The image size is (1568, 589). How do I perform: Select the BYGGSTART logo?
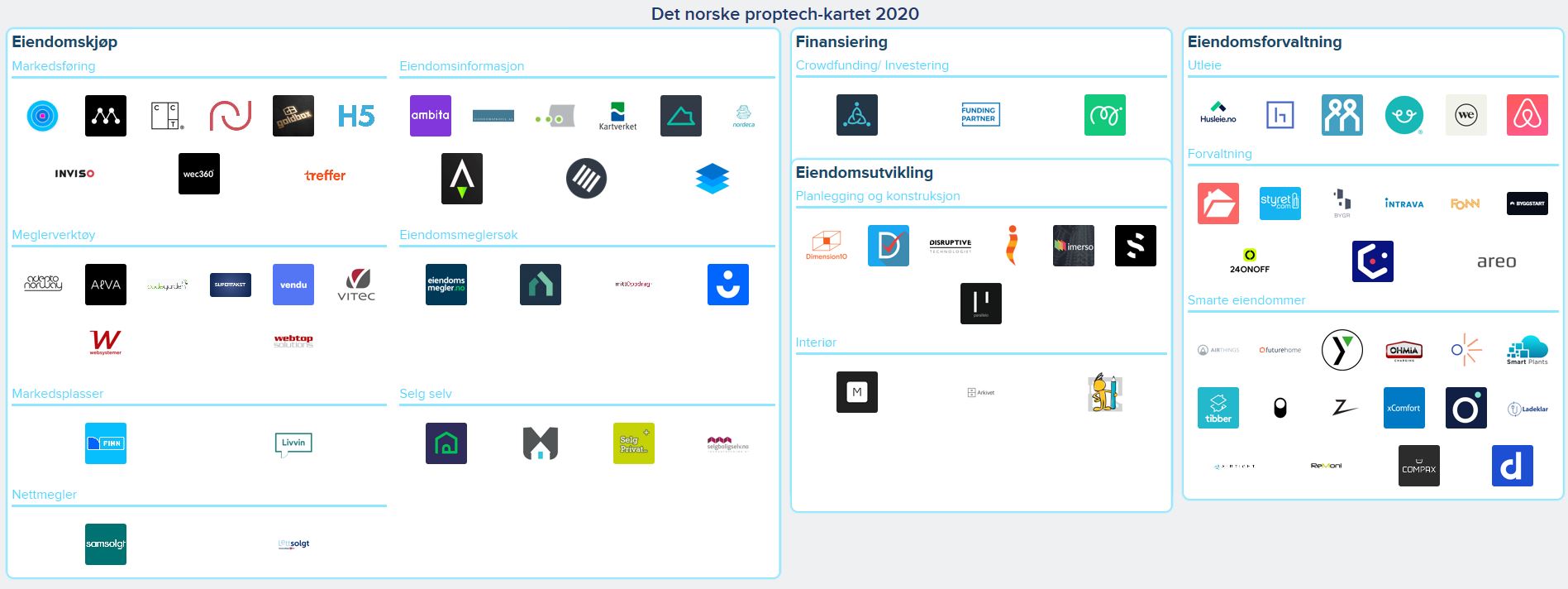click(1527, 204)
